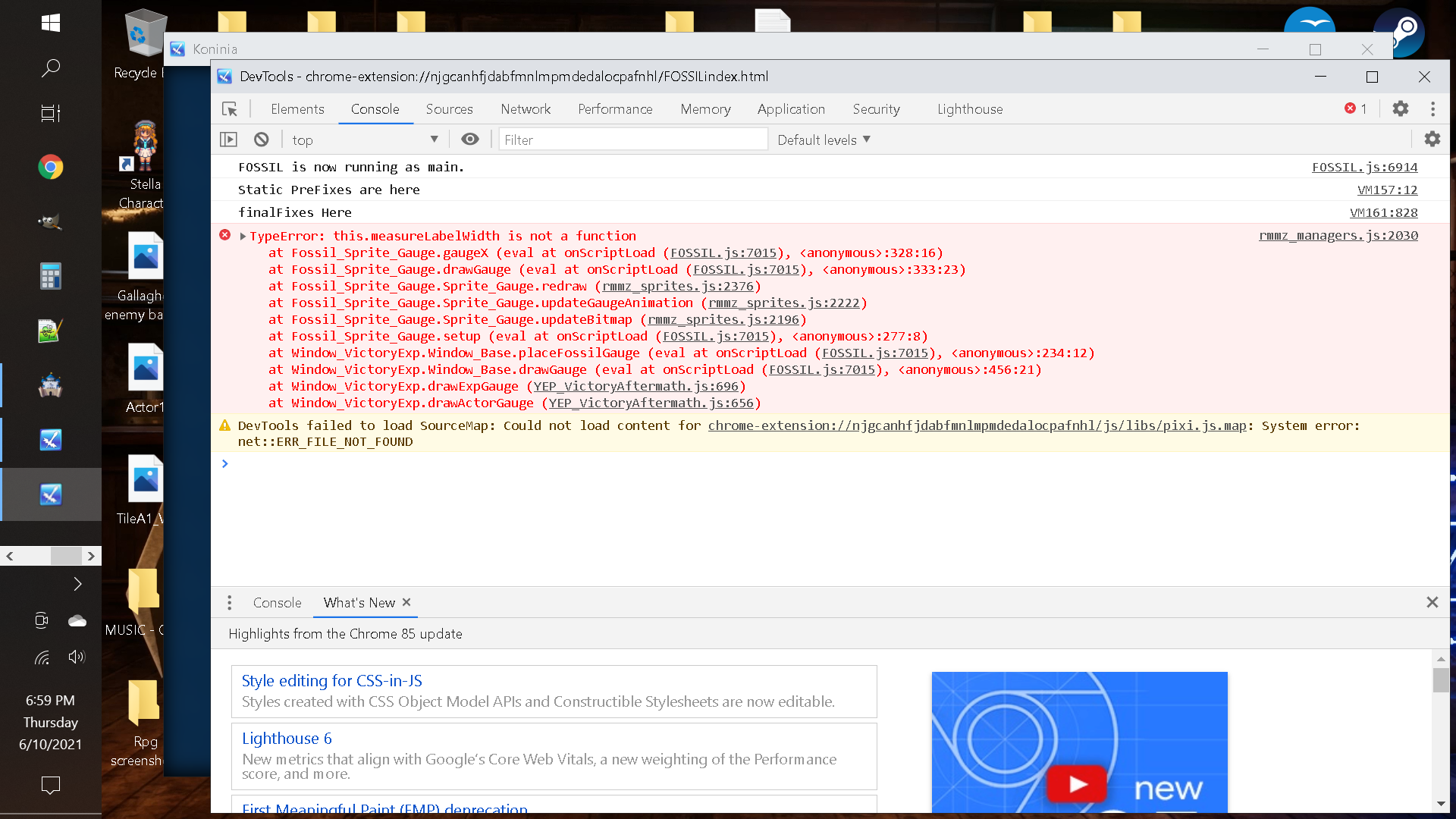Open the drawer three-dot menu
This screenshot has width=1456, height=819.
tap(229, 602)
